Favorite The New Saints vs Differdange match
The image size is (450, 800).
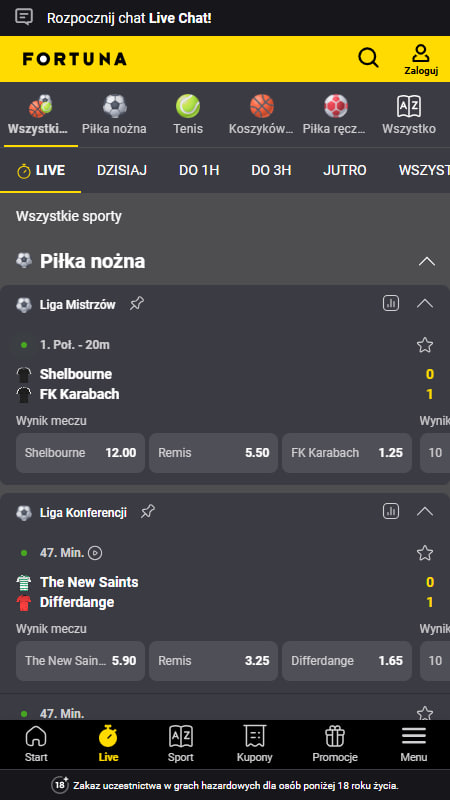click(x=424, y=553)
